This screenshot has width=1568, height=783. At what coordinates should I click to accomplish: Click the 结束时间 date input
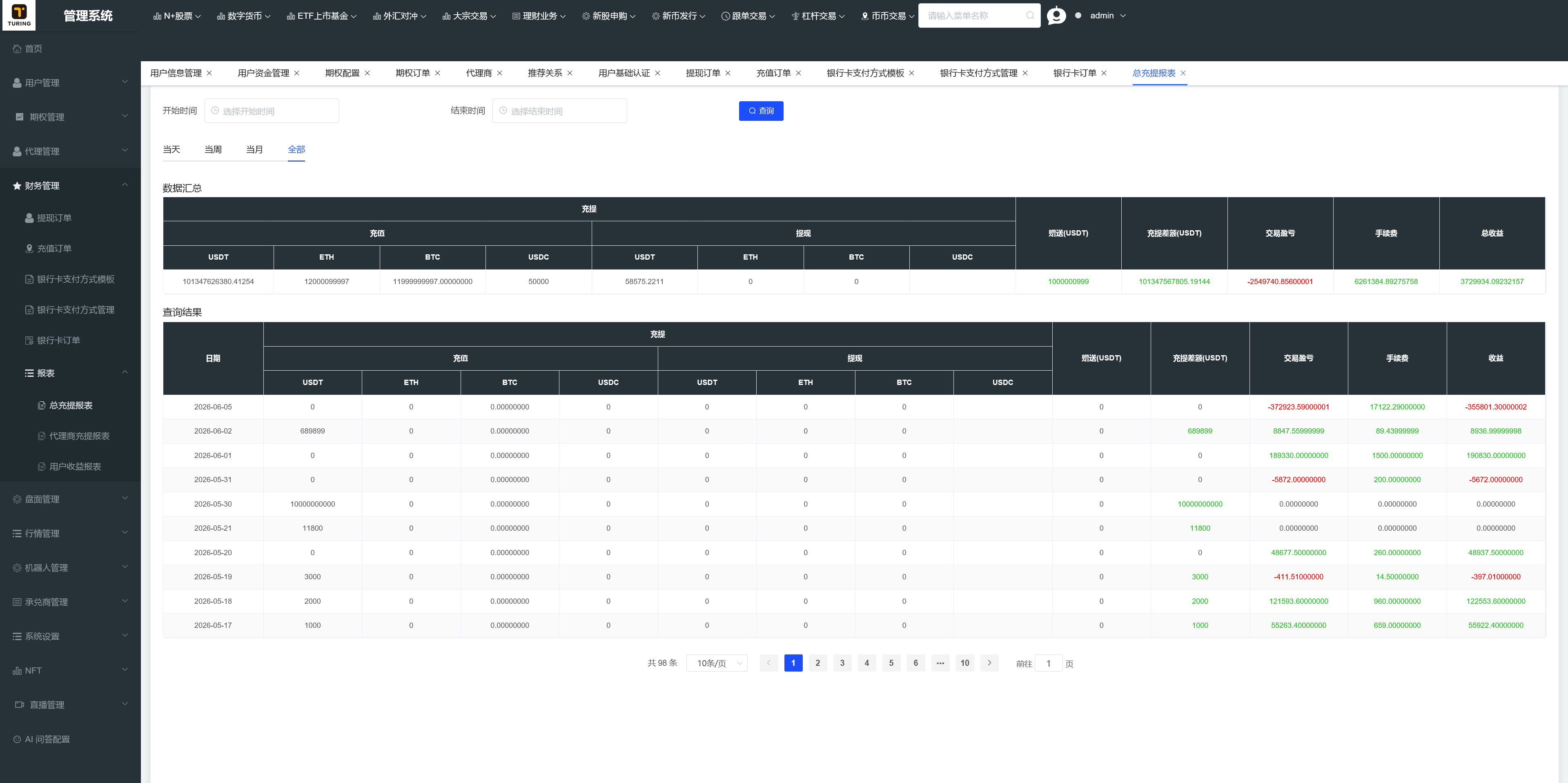point(559,111)
